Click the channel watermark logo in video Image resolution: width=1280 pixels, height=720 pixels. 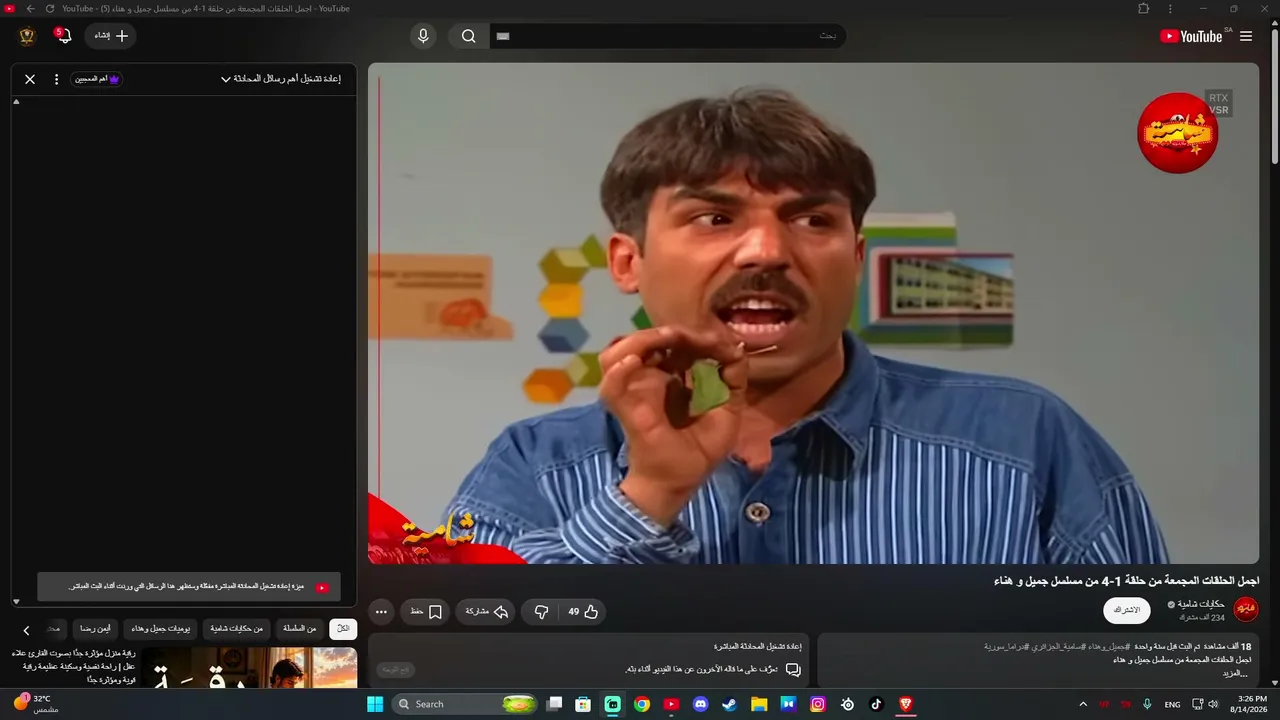pos(1178,132)
